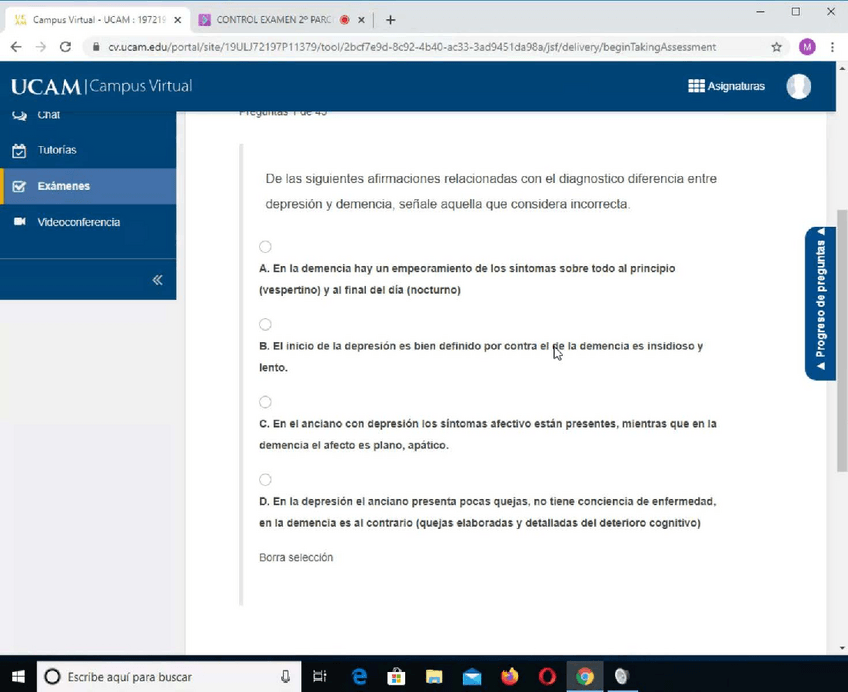
Task: Go forward in browser history
Action: coord(41,47)
